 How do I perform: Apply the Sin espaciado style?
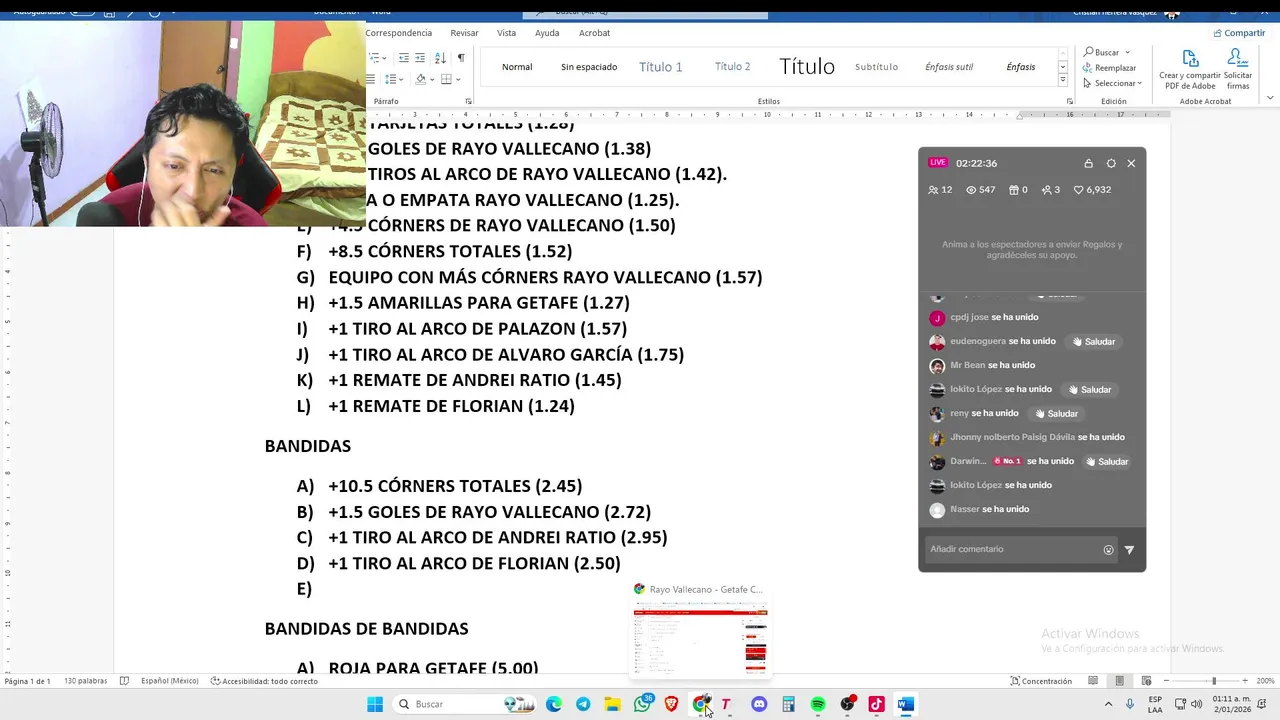(589, 67)
